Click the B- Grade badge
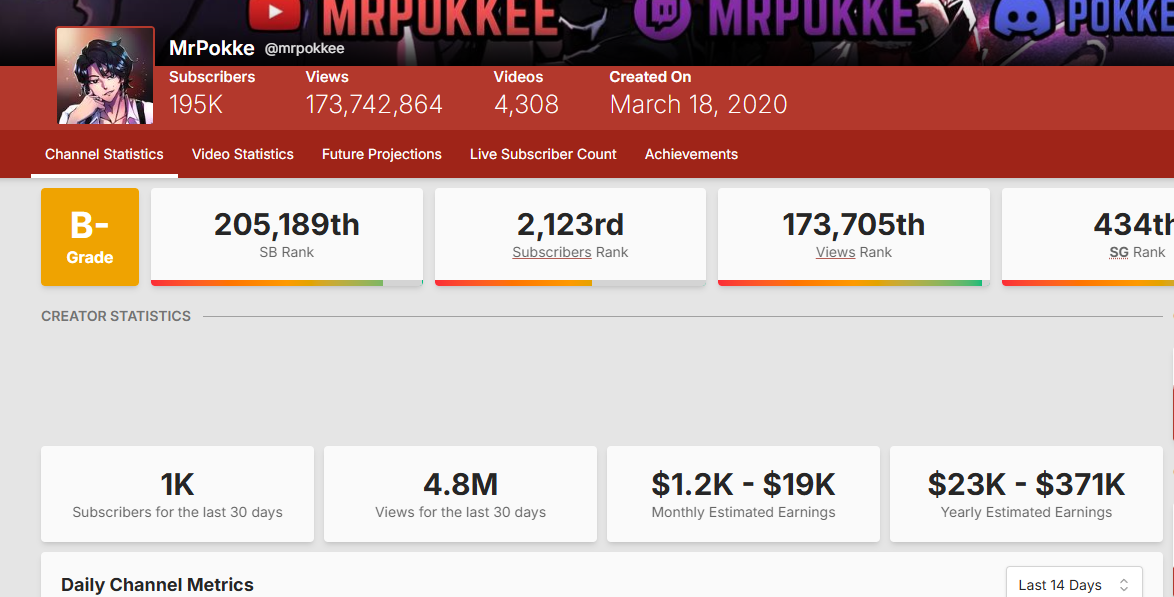Image resolution: width=1174 pixels, height=597 pixels. click(x=90, y=237)
